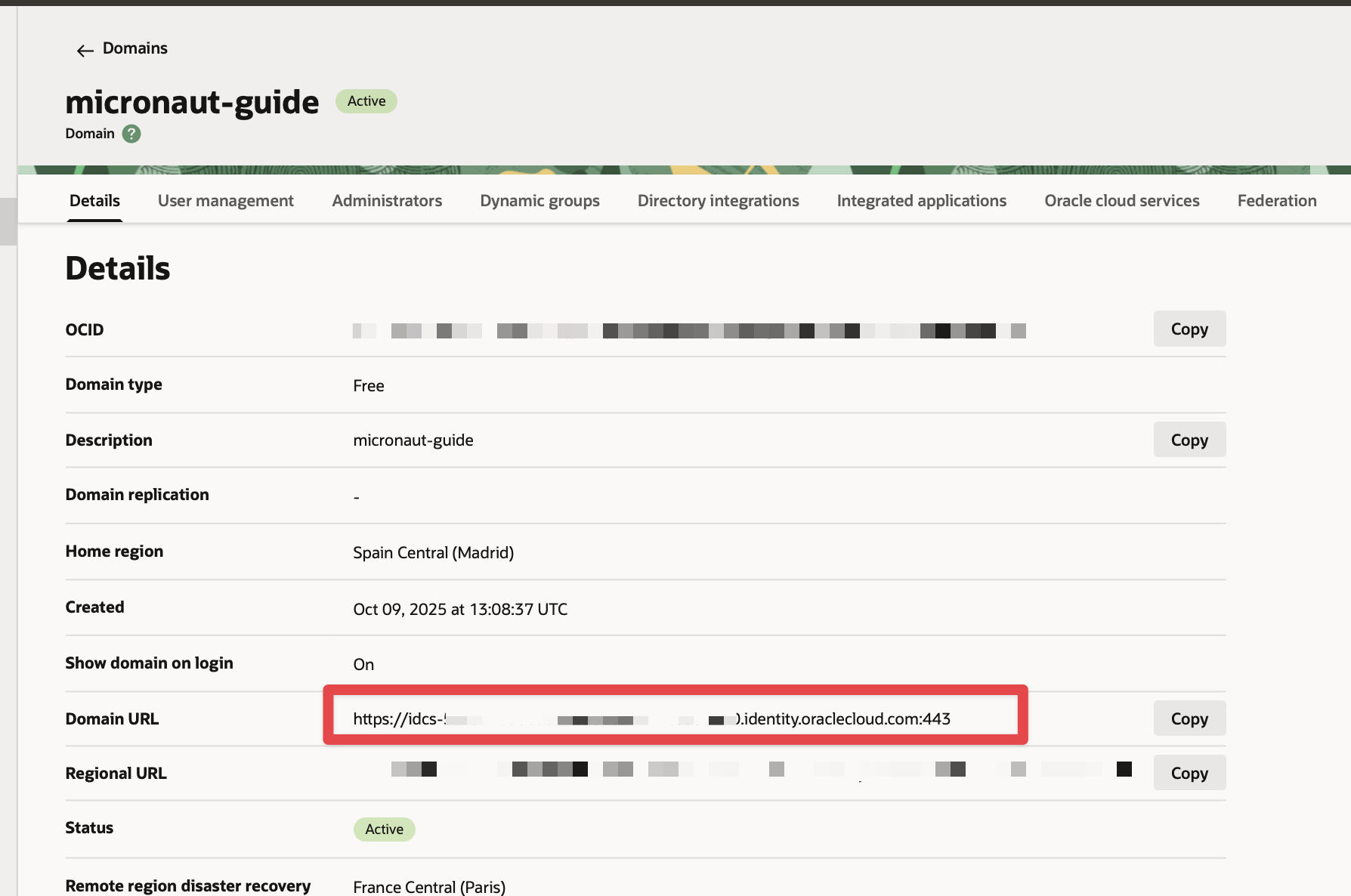1351x896 pixels.
Task: Copy the Regional URL
Action: 1189,773
